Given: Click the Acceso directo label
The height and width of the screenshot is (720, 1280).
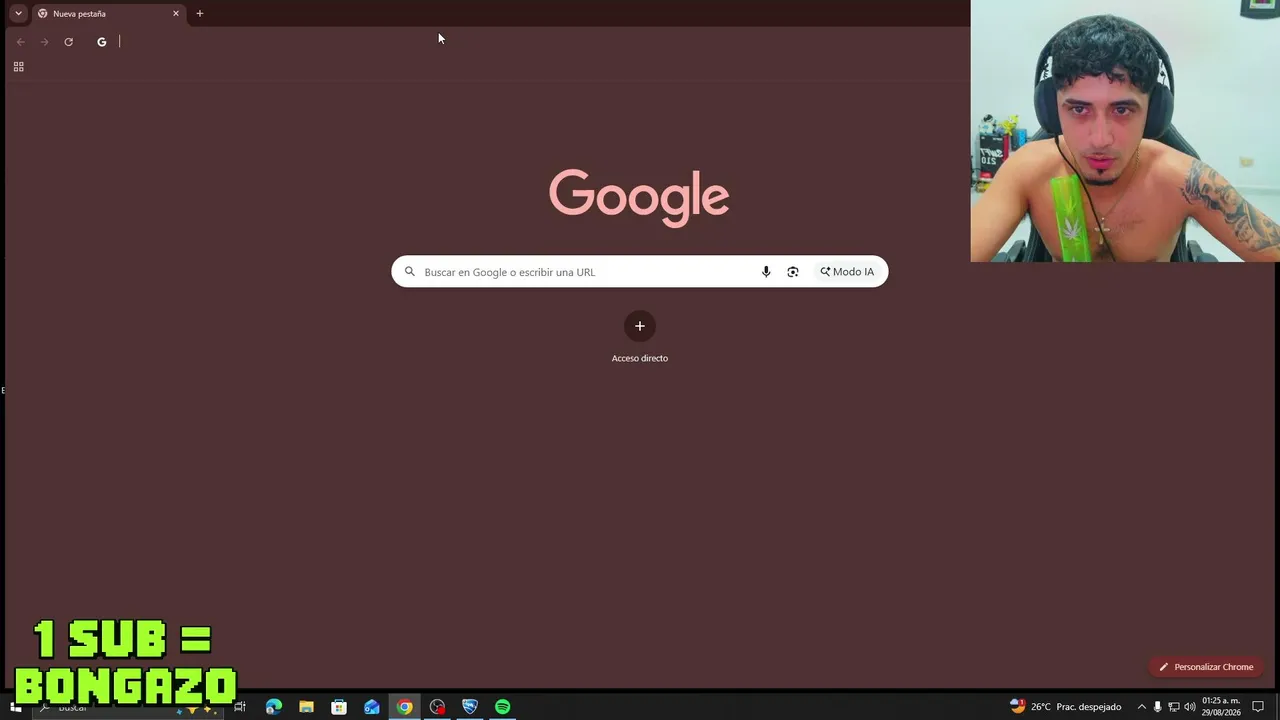Looking at the screenshot, I should point(640,358).
